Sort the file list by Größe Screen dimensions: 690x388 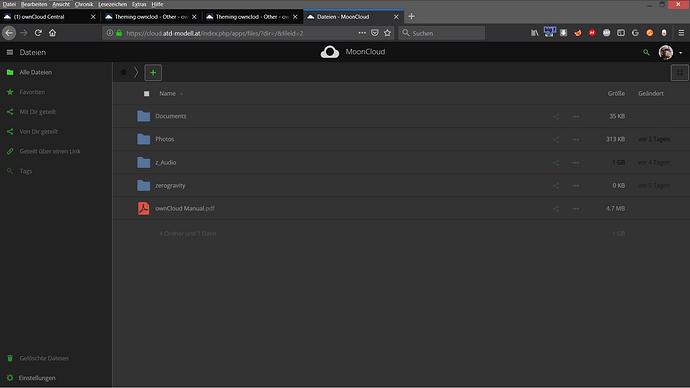(x=616, y=94)
